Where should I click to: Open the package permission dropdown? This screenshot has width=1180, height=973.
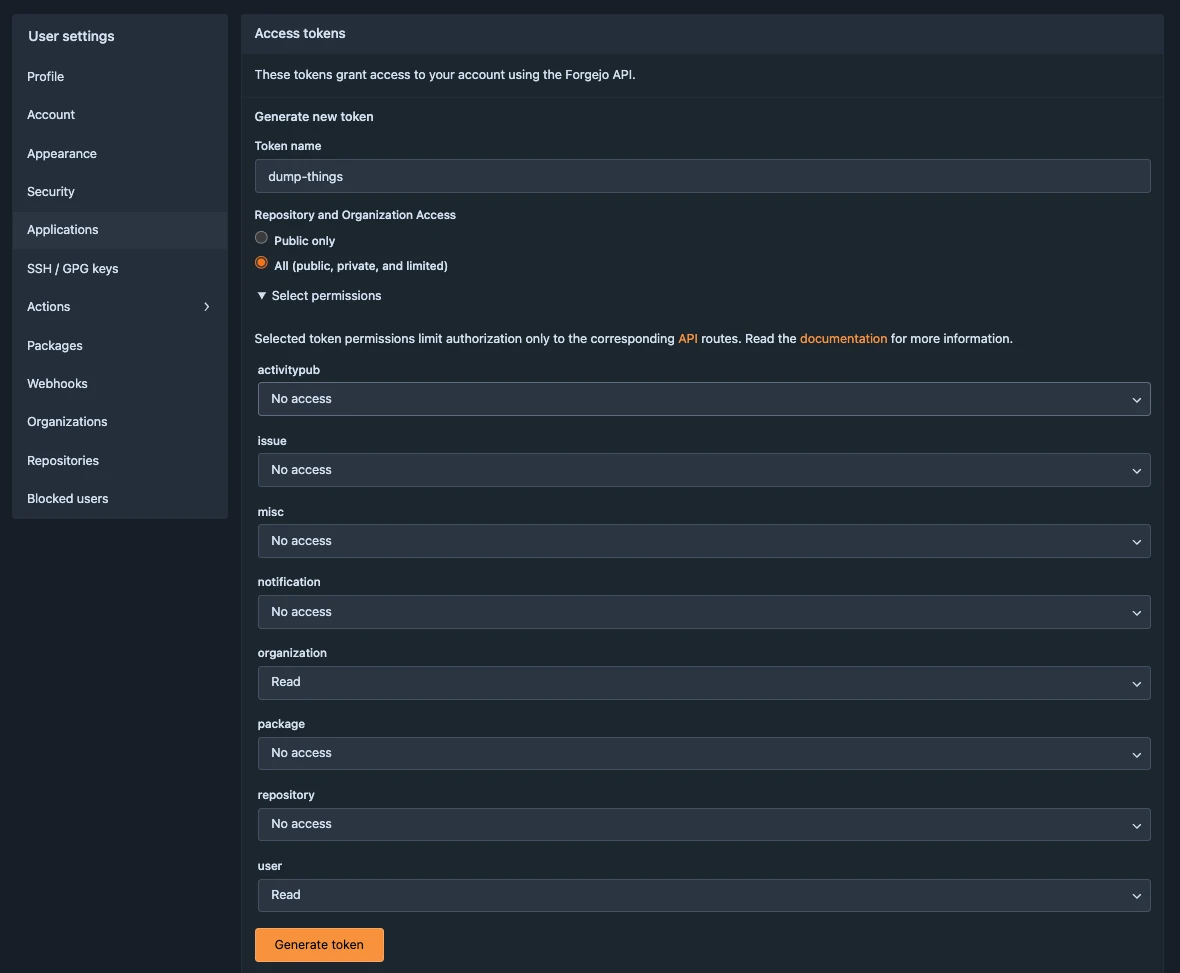pyautogui.click(x=703, y=754)
